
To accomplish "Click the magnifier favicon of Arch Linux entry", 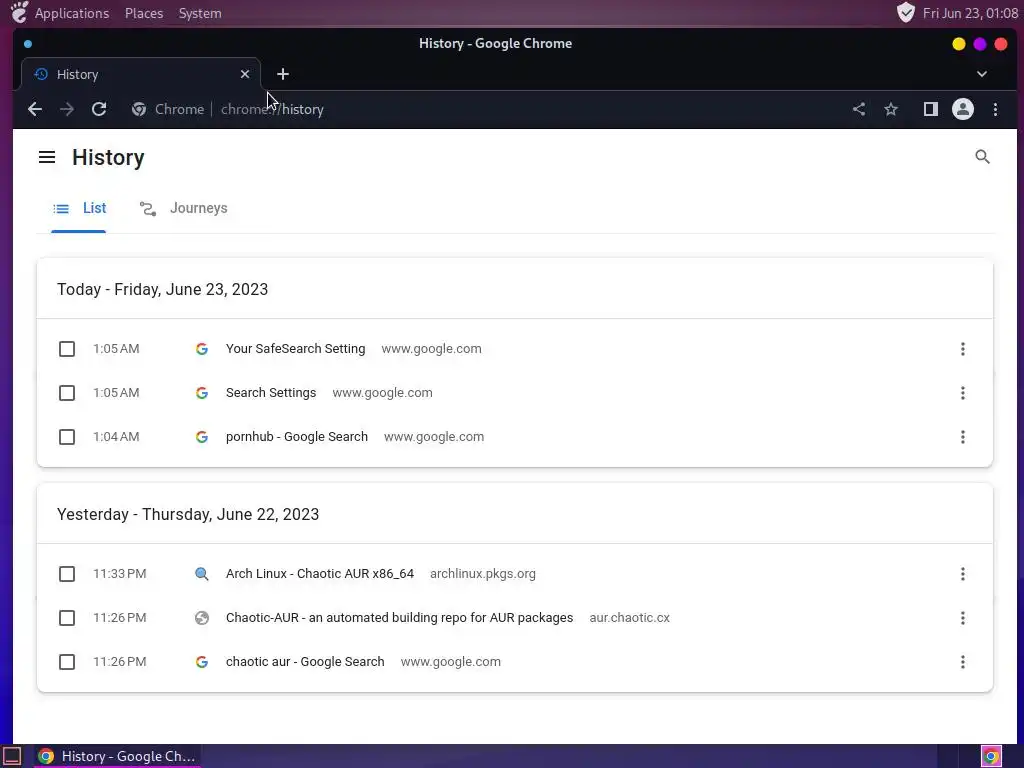I will [202, 574].
